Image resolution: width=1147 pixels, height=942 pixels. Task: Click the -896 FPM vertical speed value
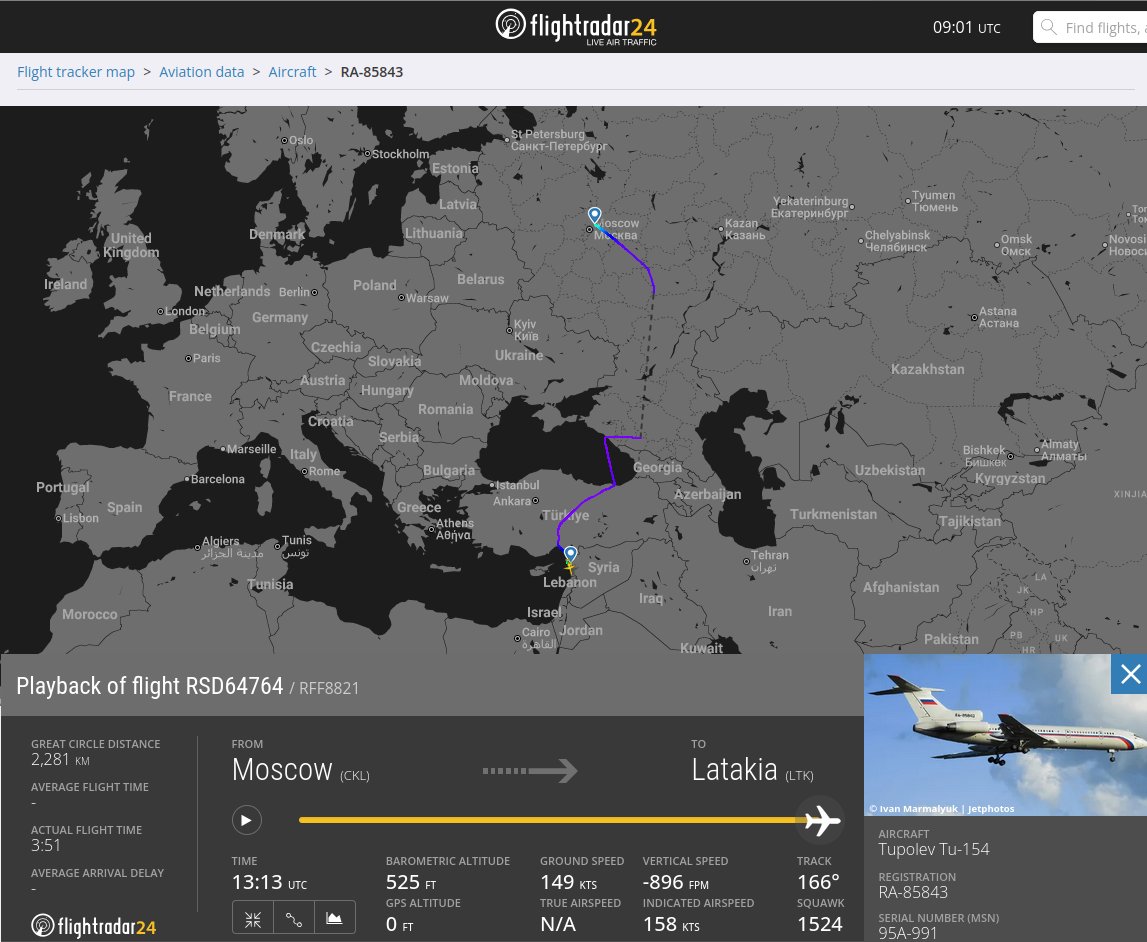point(675,883)
